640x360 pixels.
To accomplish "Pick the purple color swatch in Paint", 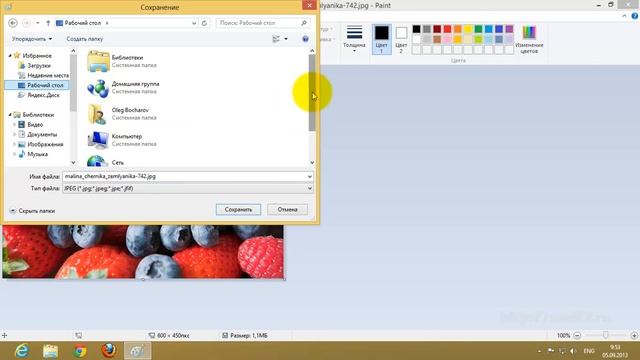I will tap(509, 29).
